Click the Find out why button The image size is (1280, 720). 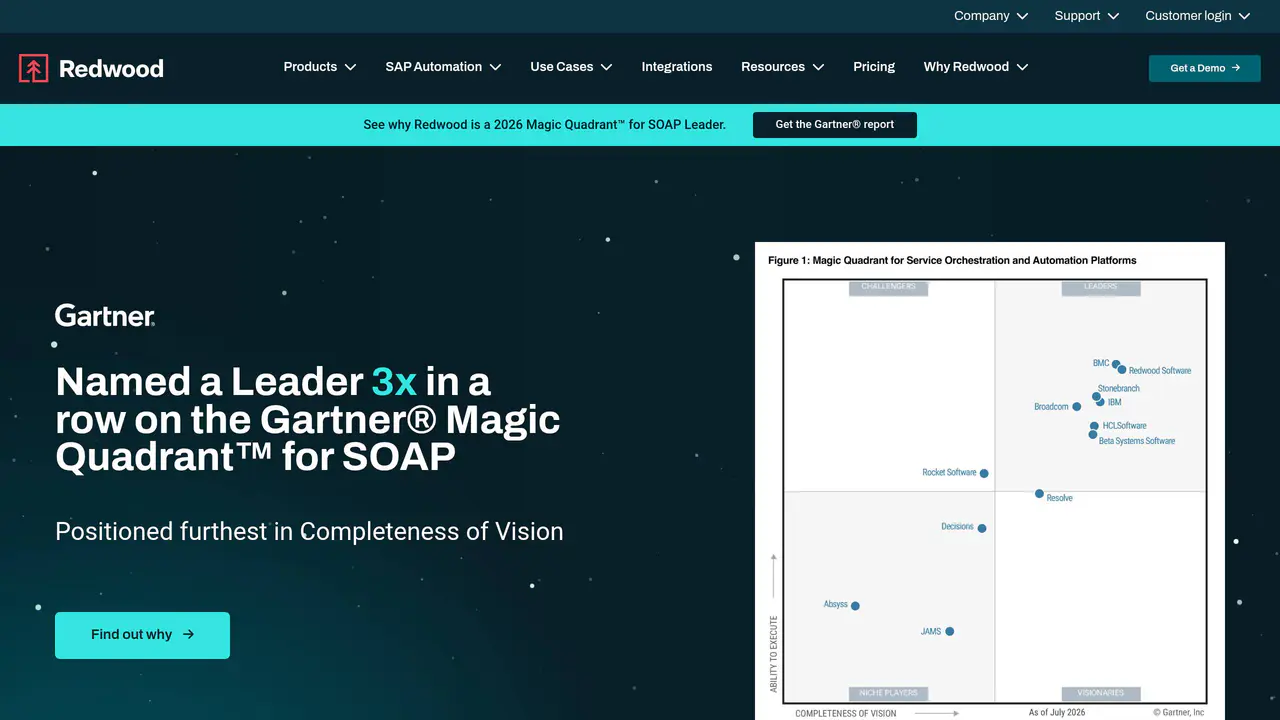[142, 635]
